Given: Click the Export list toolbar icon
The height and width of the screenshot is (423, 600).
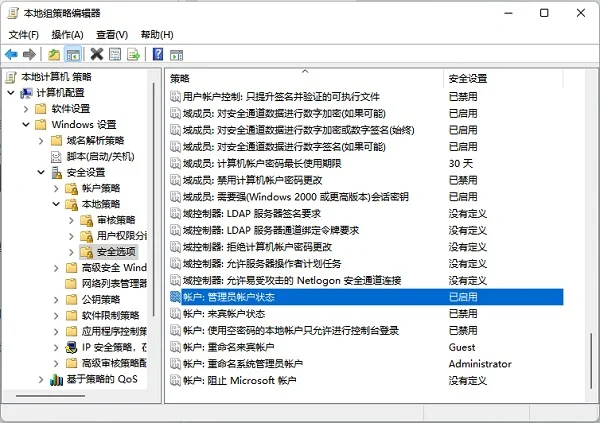Looking at the screenshot, I should click(x=133, y=54).
